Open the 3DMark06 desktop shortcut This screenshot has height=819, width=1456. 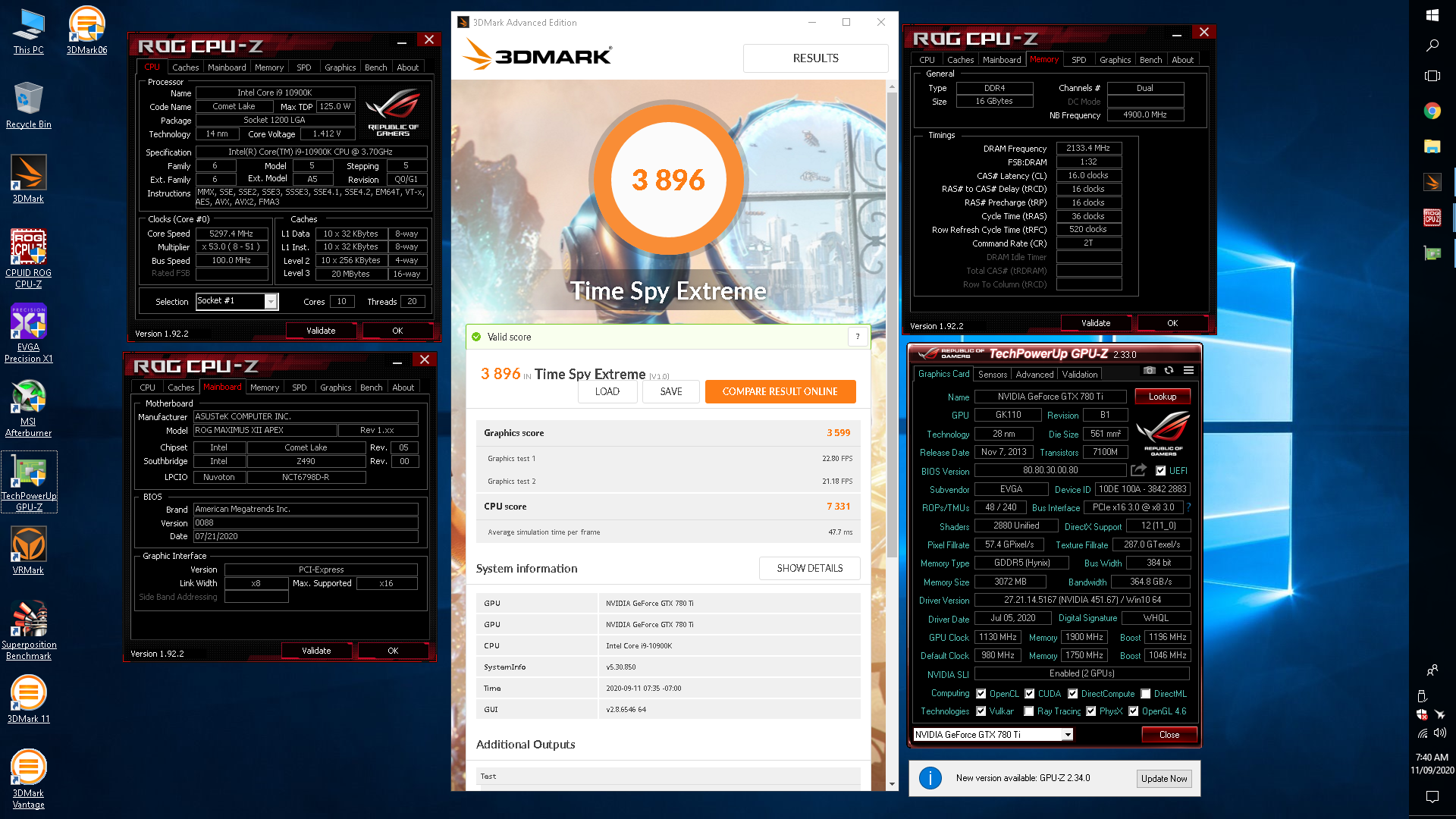(x=86, y=31)
